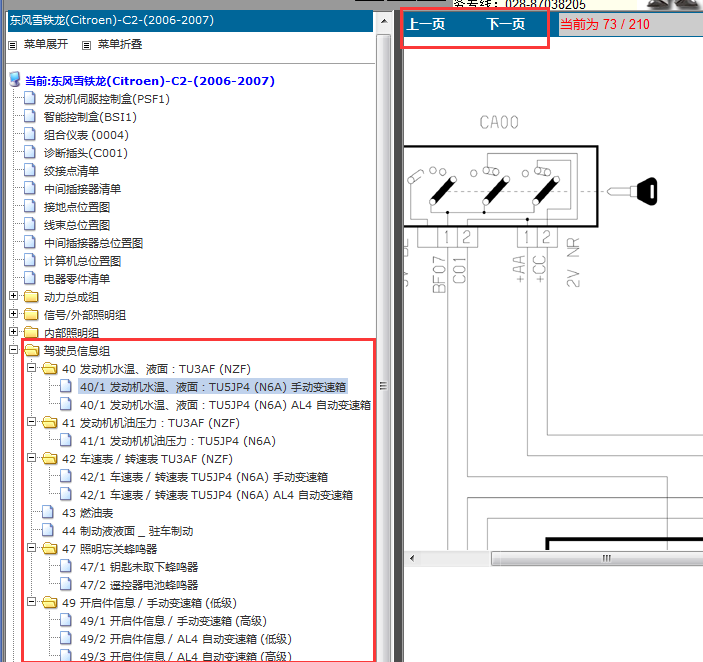Click the icon beside 菜单展开

click(13, 45)
